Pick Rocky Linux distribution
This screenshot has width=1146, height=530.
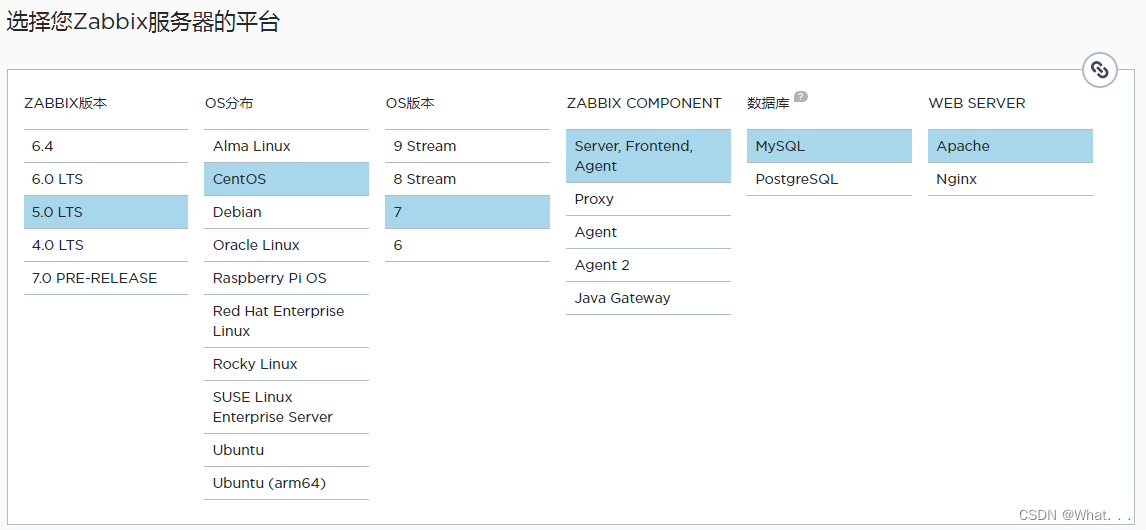pos(286,364)
